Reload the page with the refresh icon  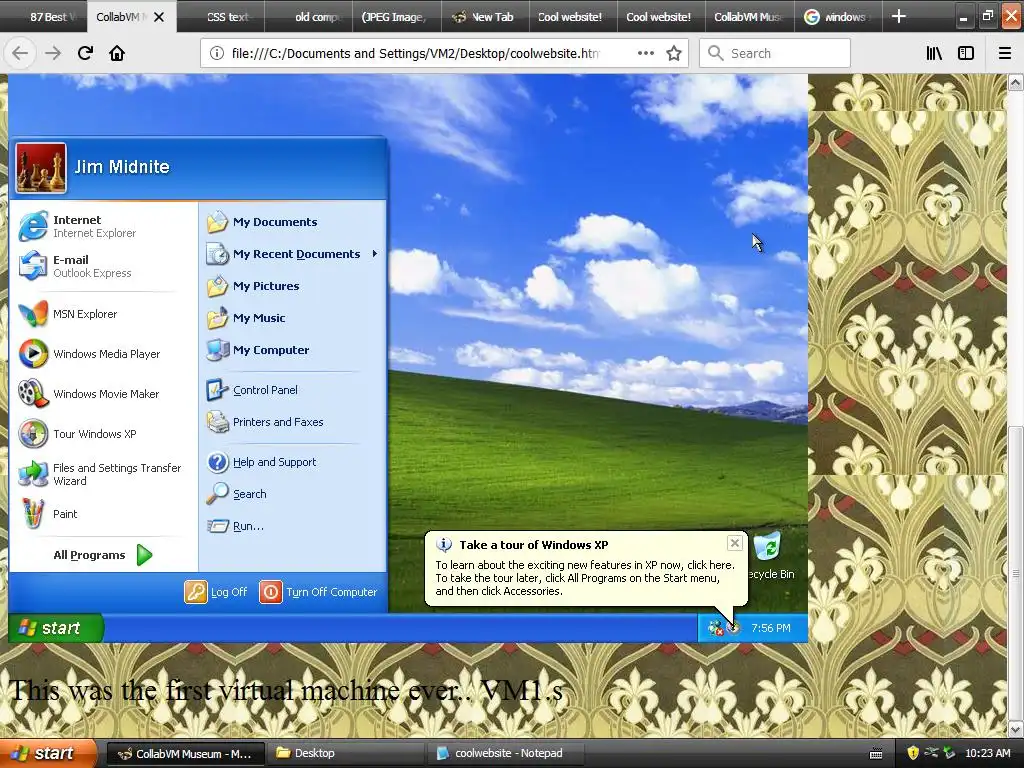pos(85,54)
